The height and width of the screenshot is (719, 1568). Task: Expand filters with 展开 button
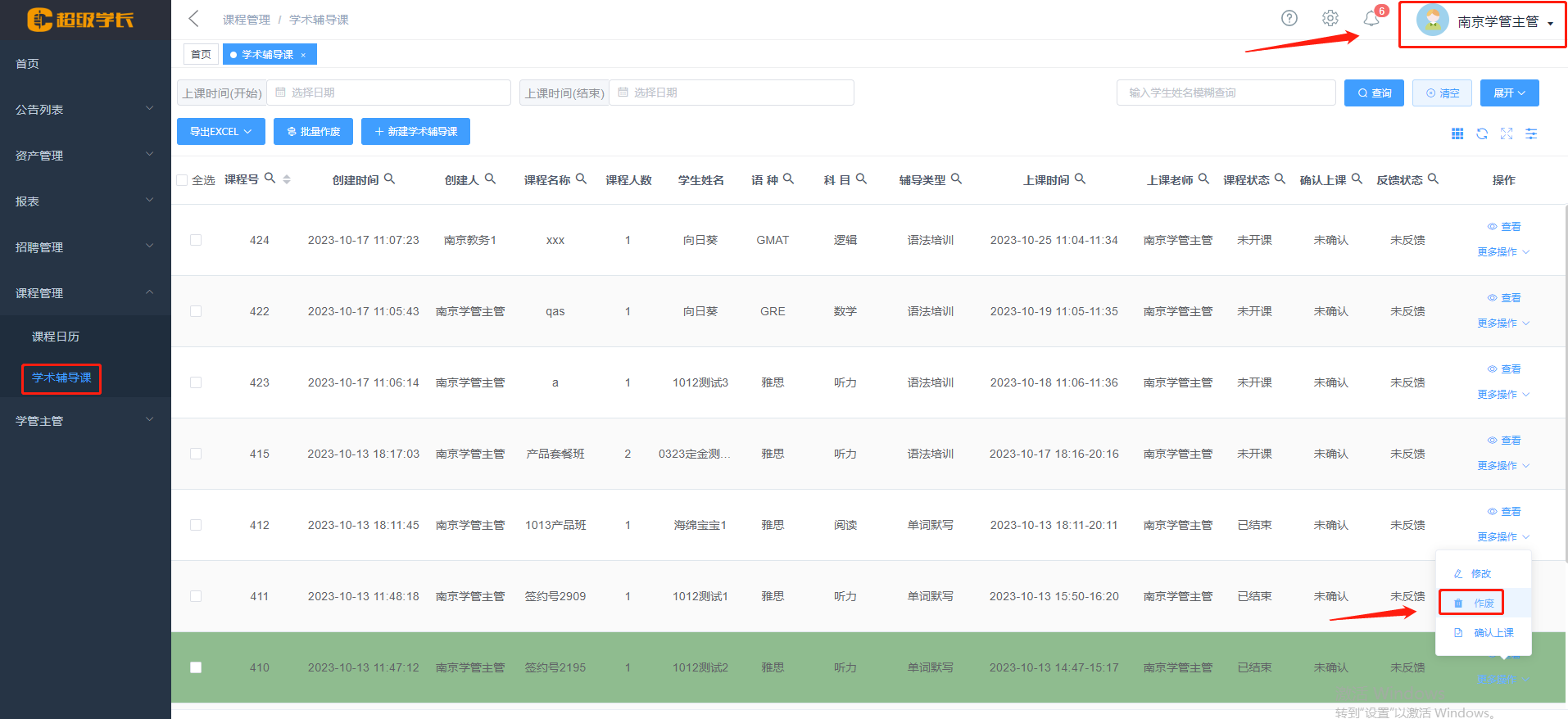click(x=1508, y=93)
